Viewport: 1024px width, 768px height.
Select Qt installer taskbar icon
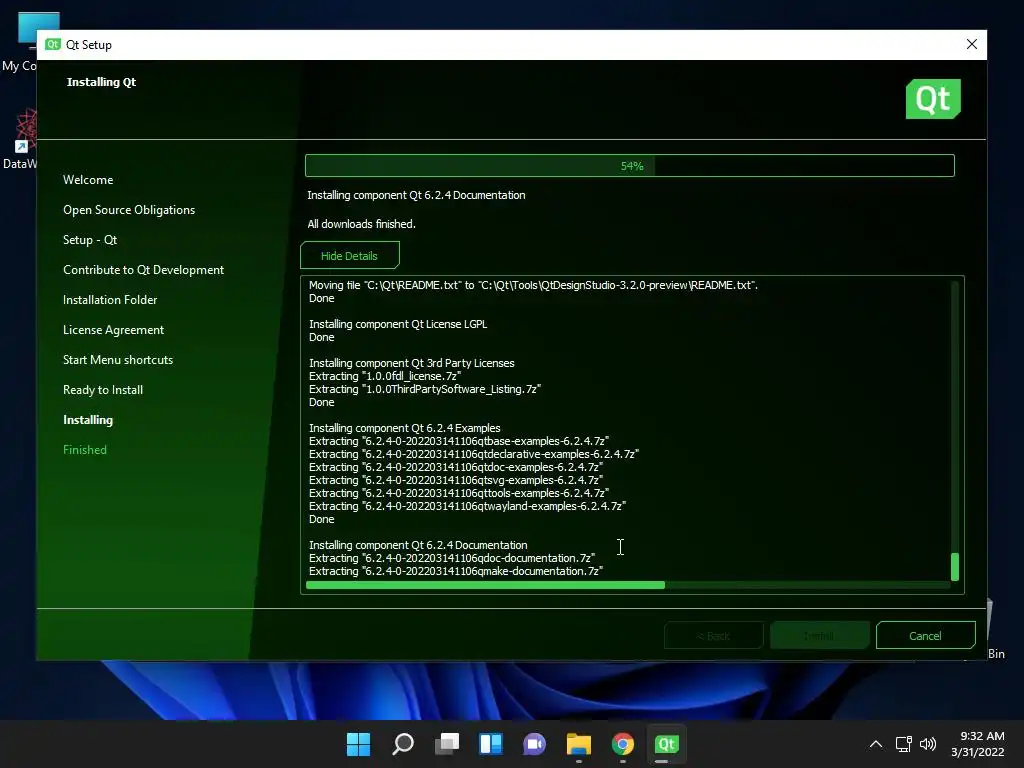tap(666, 744)
